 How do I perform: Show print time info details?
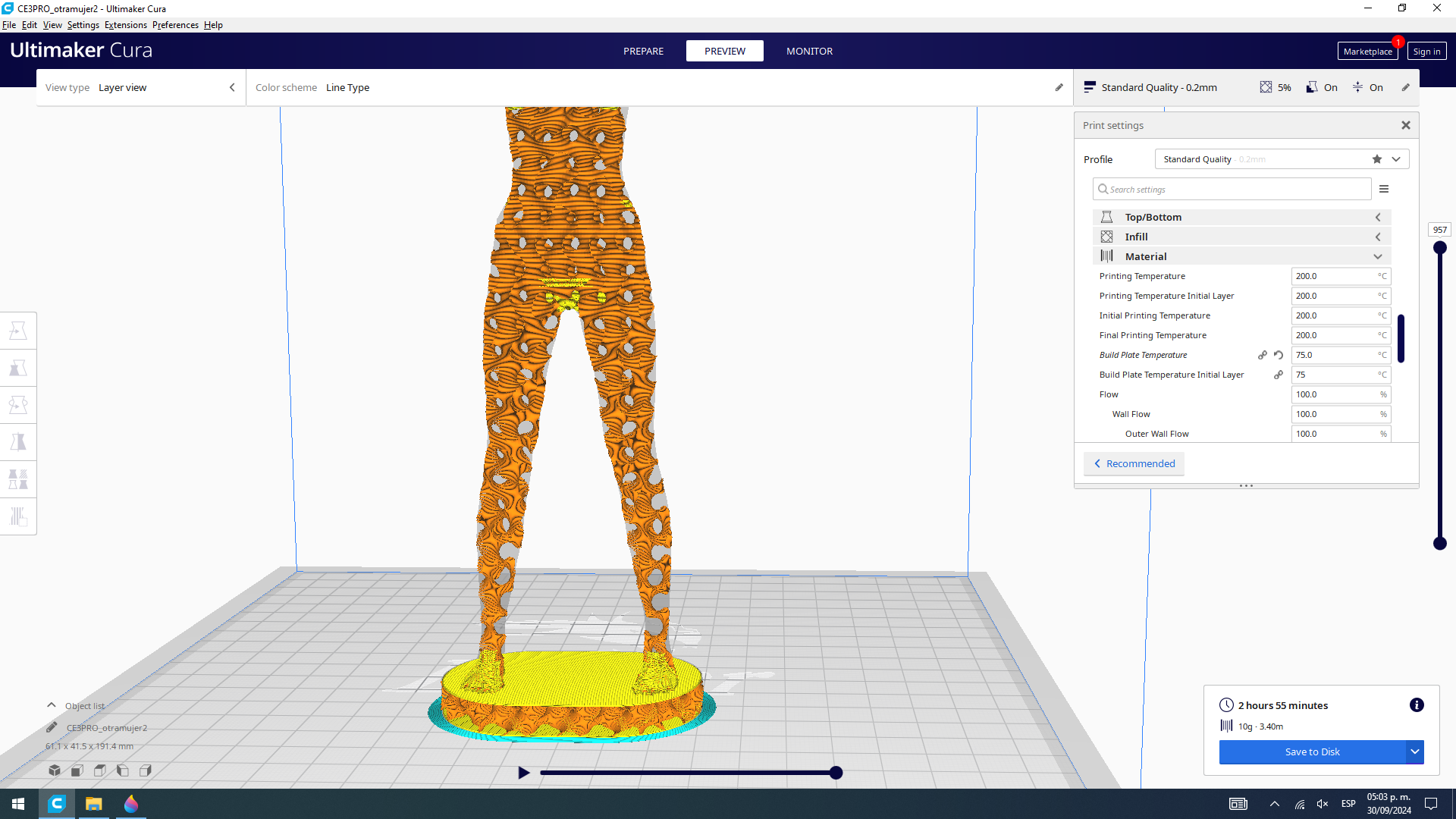(x=1417, y=705)
